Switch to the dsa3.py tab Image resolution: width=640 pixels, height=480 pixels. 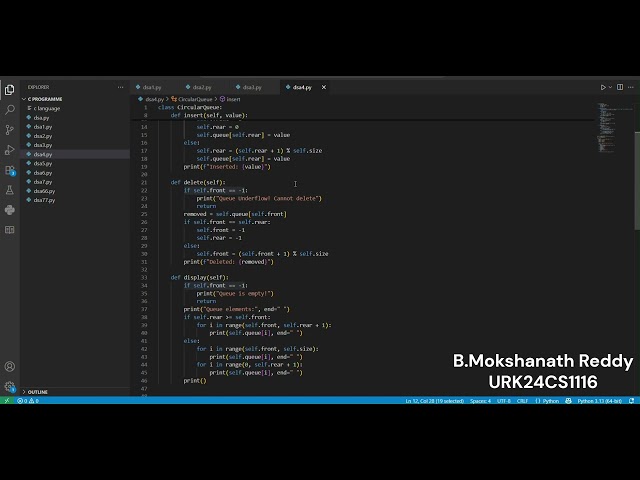point(251,87)
